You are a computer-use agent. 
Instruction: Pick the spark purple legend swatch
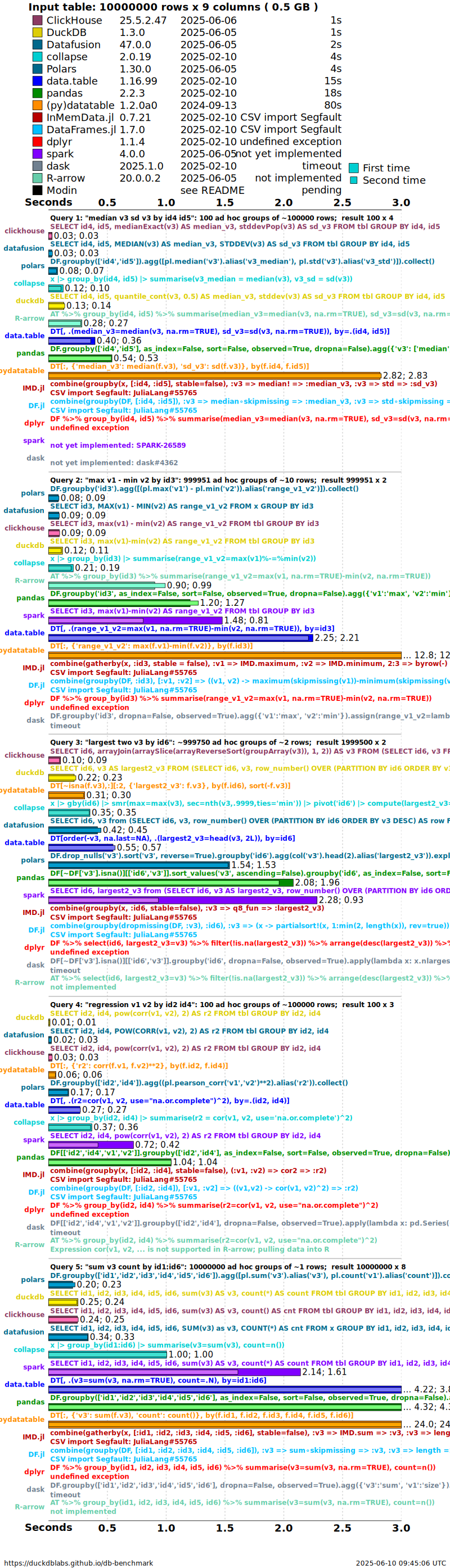pos(37,154)
